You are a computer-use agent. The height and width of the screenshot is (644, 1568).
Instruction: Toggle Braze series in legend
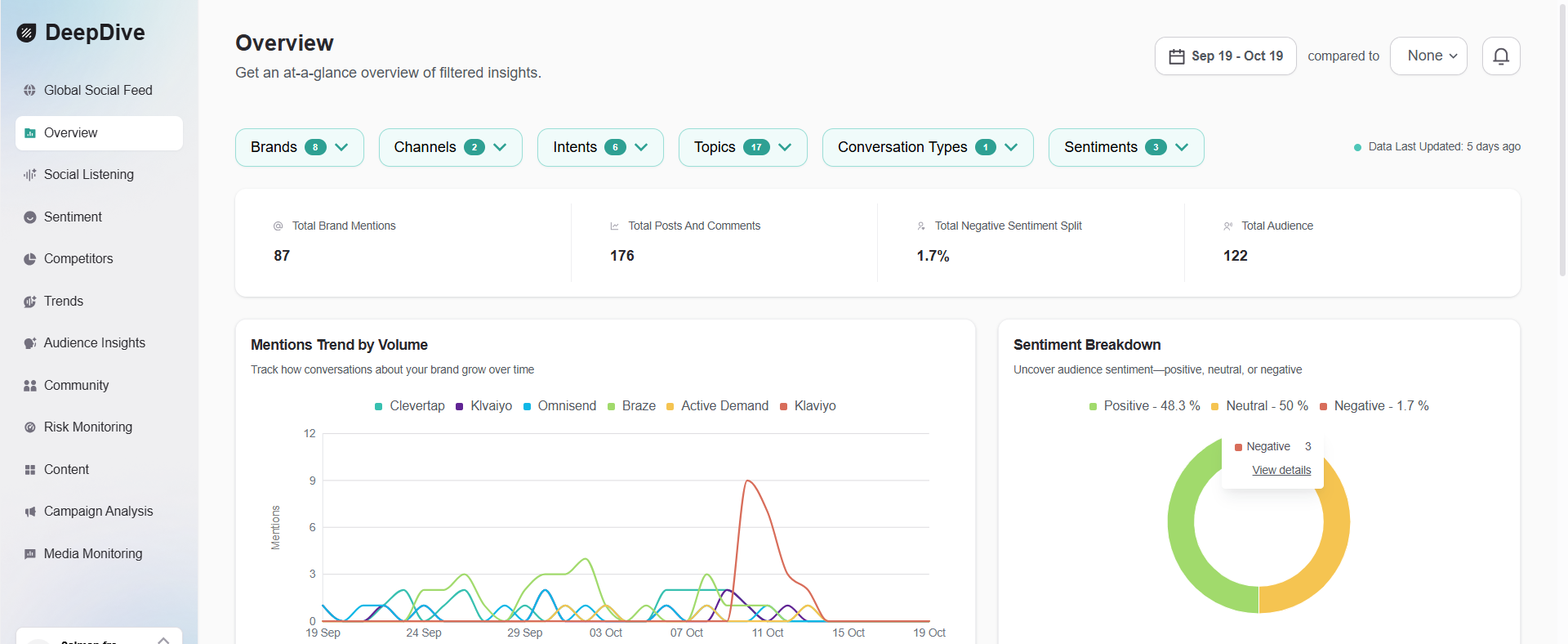click(631, 406)
